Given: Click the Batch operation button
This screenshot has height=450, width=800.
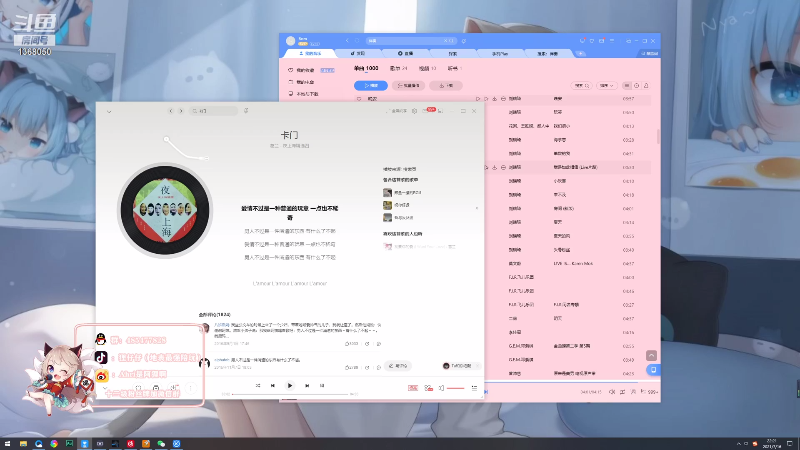Looking at the screenshot, I should tap(409, 86).
